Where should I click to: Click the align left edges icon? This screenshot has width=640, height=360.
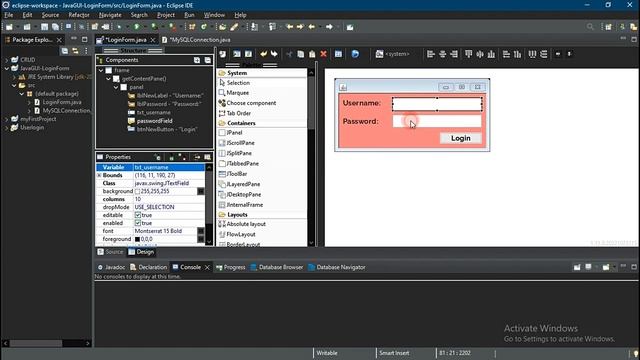[x=431, y=54]
